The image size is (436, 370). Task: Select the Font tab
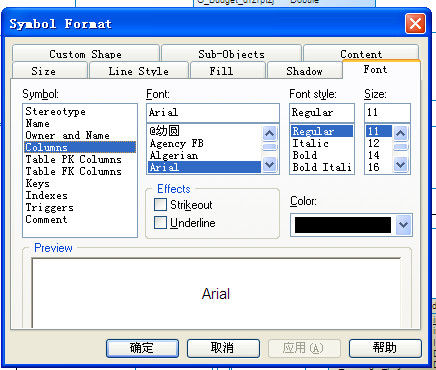pos(381,69)
